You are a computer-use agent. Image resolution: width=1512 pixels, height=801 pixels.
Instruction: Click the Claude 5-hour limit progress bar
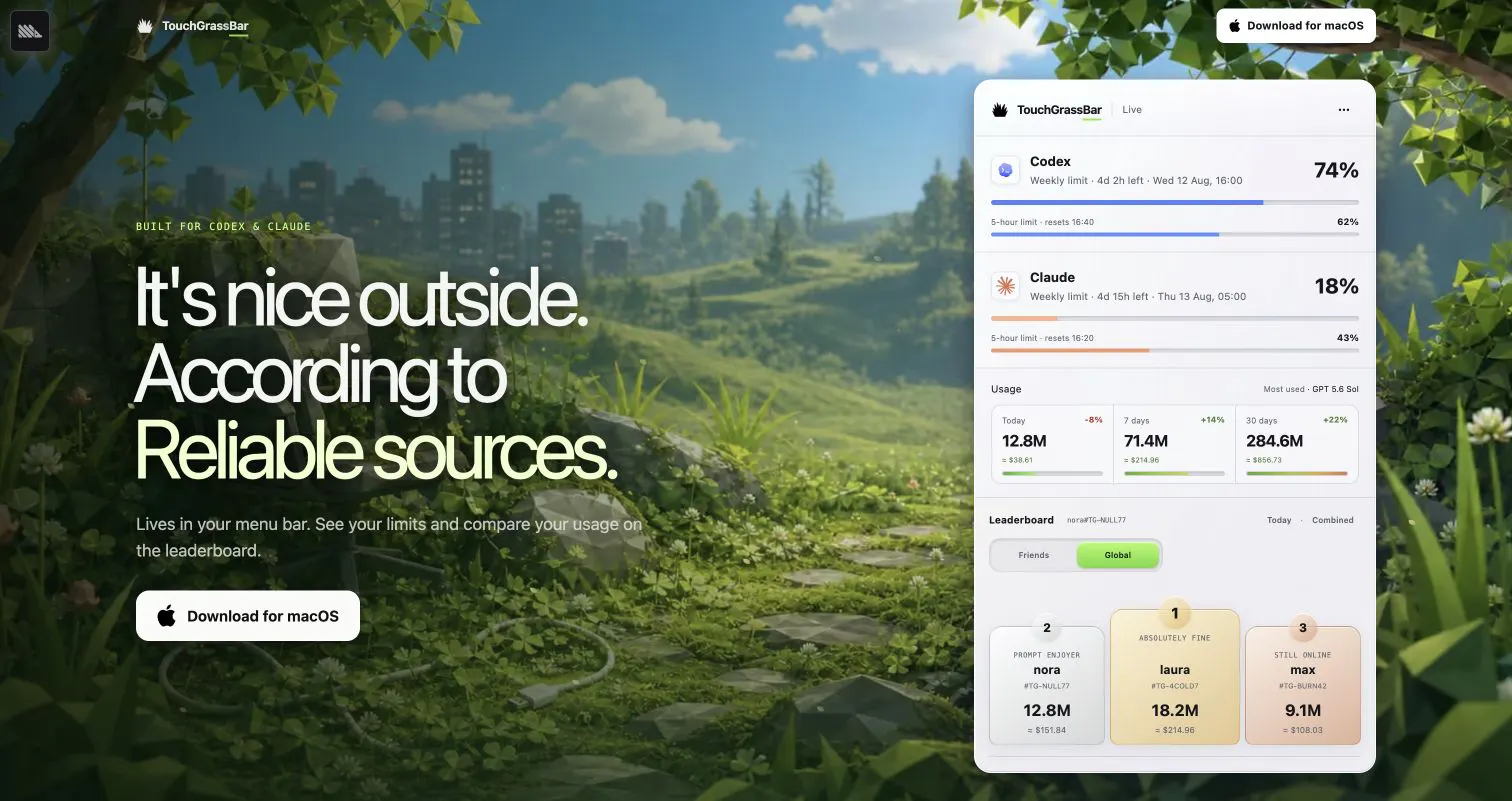coord(1175,350)
